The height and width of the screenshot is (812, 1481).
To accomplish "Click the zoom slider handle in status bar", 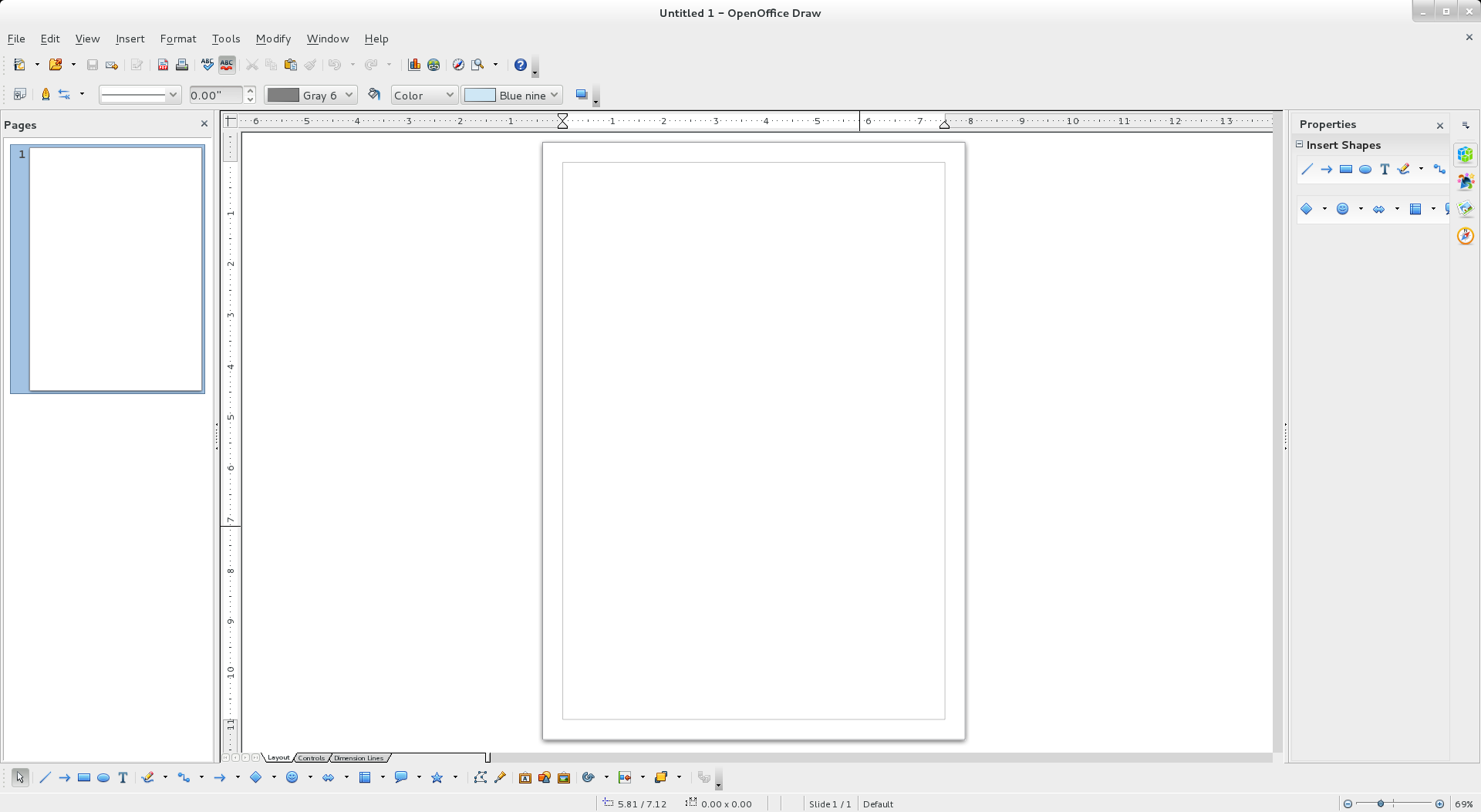I will pyautogui.click(x=1381, y=804).
